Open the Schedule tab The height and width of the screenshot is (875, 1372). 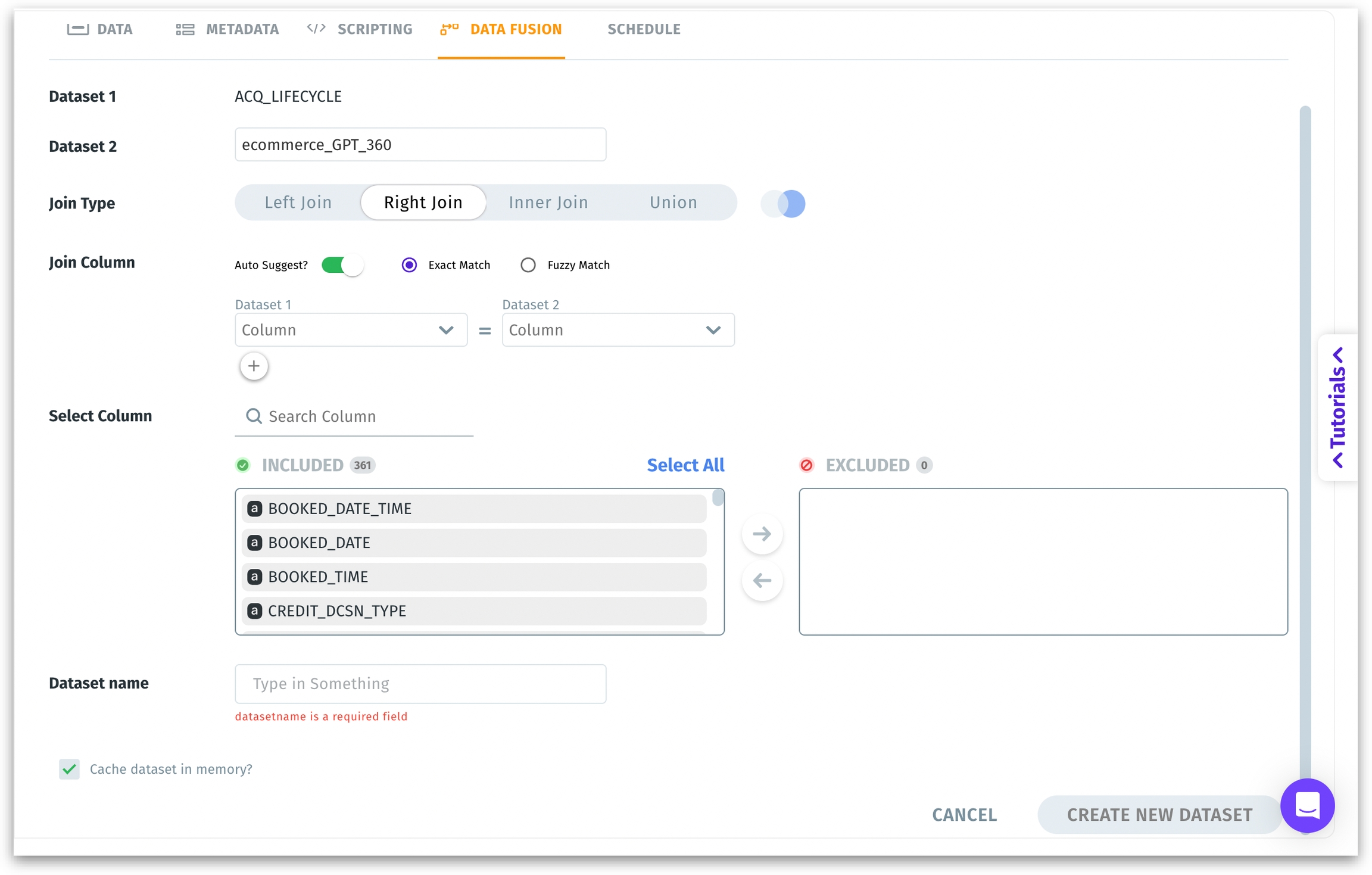click(643, 29)
